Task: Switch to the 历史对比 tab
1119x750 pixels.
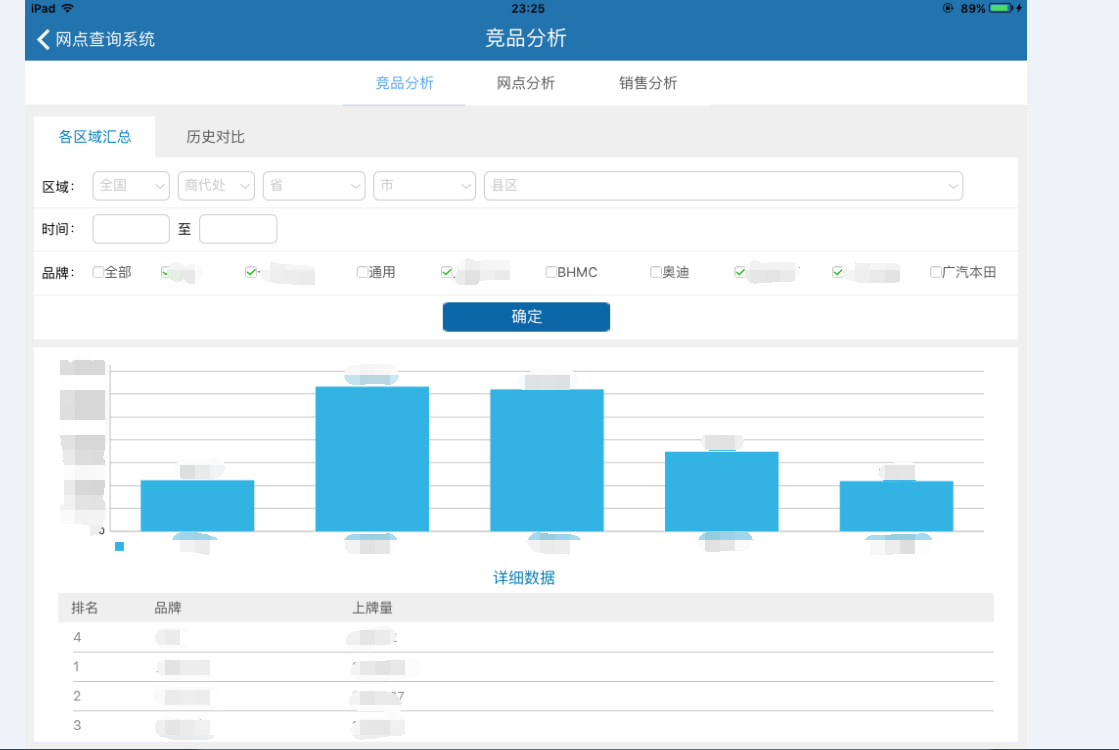Action: click(215, 137)
